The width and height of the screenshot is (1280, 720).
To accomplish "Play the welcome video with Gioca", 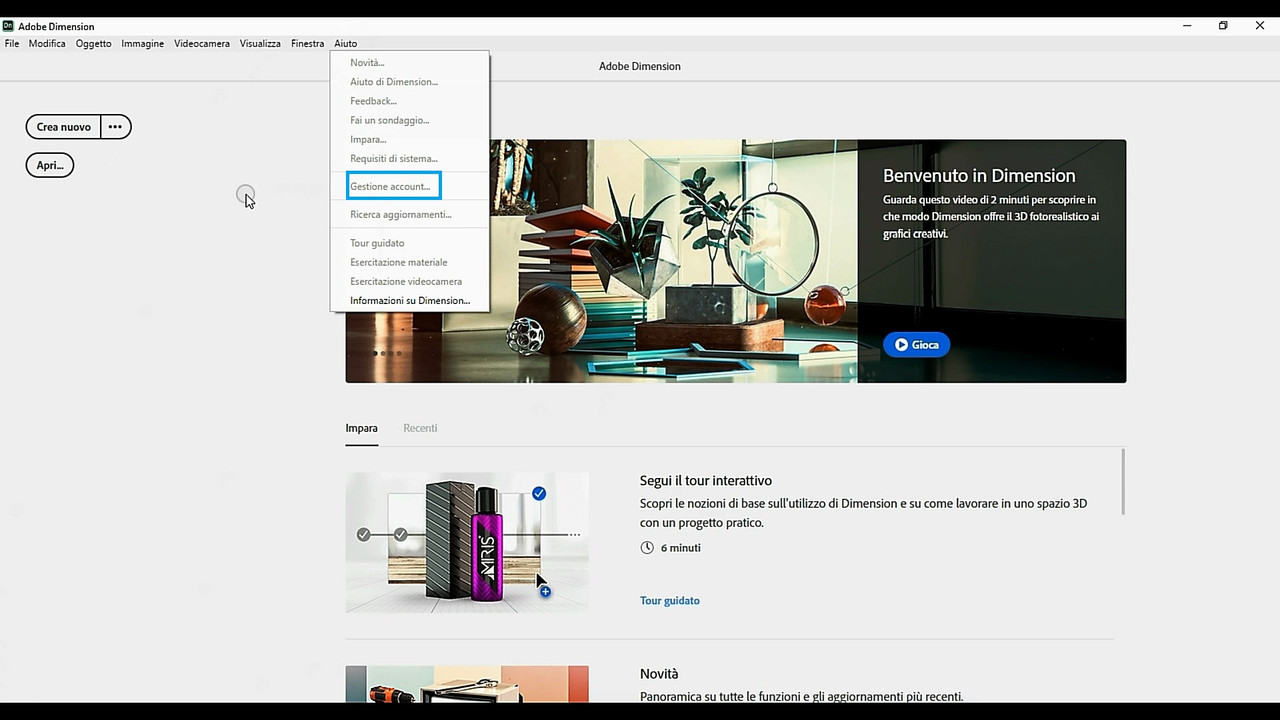I will click(x=916, y=344).
